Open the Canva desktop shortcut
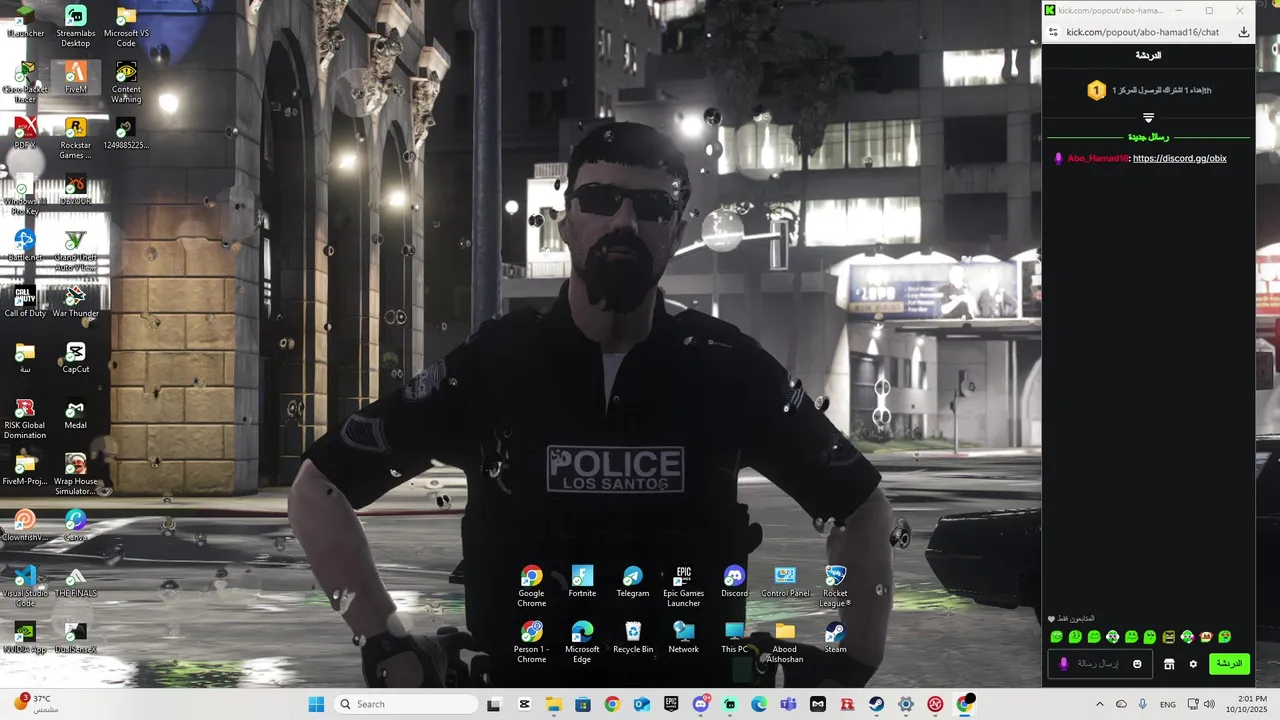The width and height of the screenshot is (1280, 720). (x=75, y=525)
